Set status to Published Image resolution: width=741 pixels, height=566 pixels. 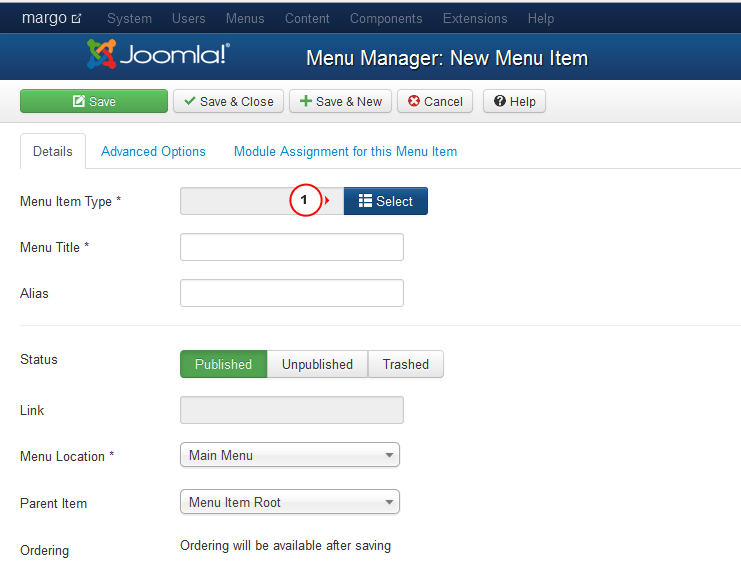tap(224, 364)
